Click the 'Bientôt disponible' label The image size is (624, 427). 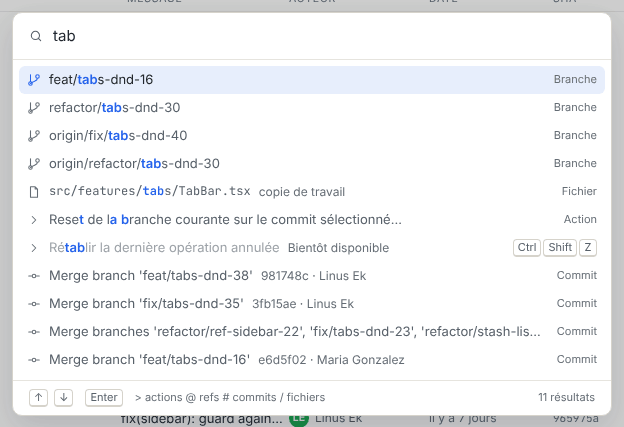click(338, 248)
